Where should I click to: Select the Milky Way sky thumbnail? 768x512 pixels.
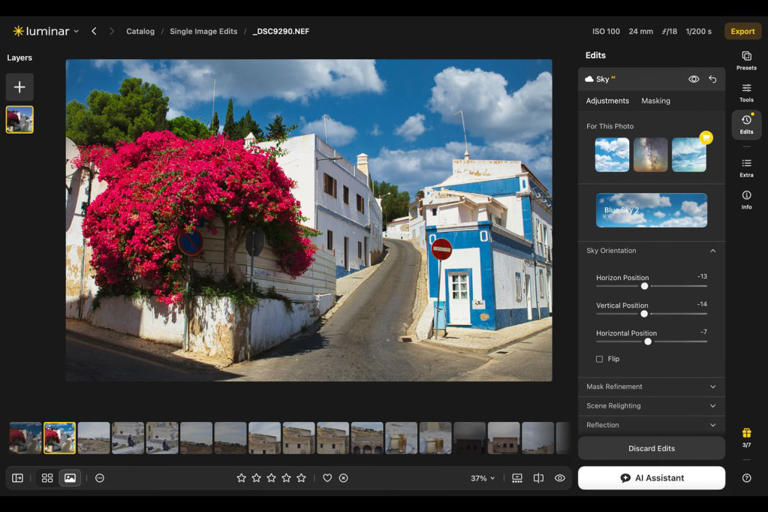(x=650, y=155)
